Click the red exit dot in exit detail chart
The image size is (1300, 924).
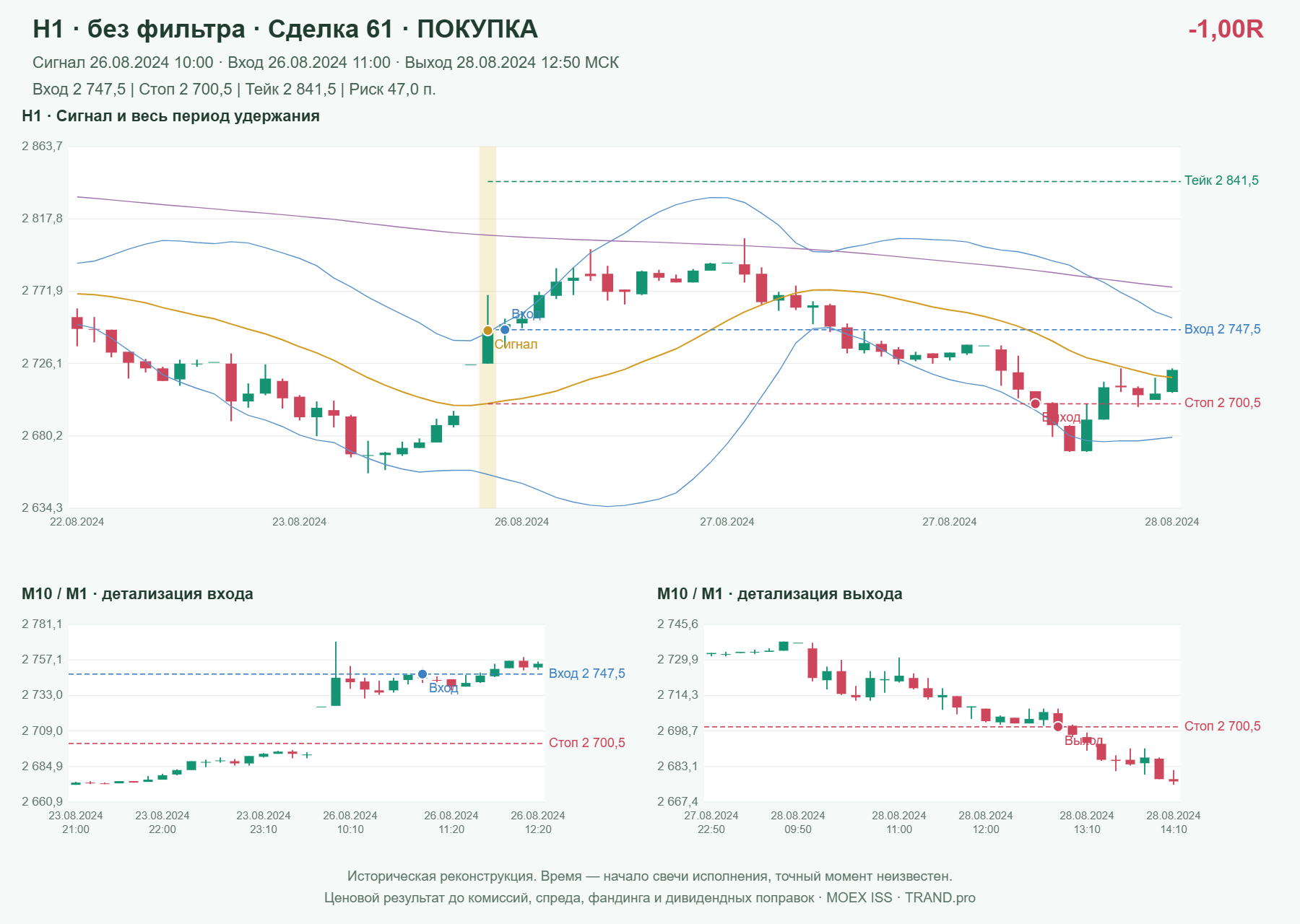pos(1058,727)
